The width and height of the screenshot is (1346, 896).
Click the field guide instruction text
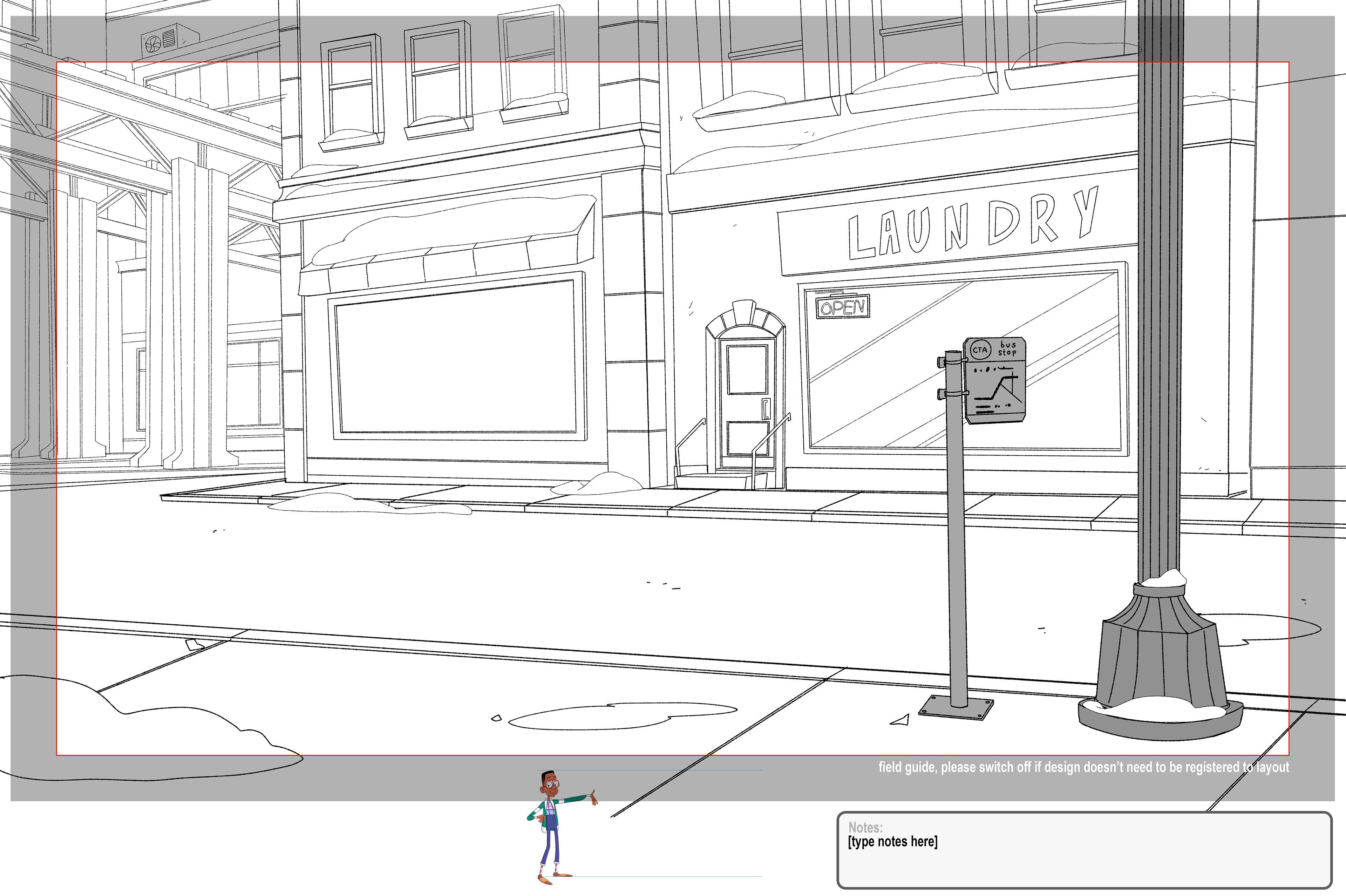(1083, 767)
